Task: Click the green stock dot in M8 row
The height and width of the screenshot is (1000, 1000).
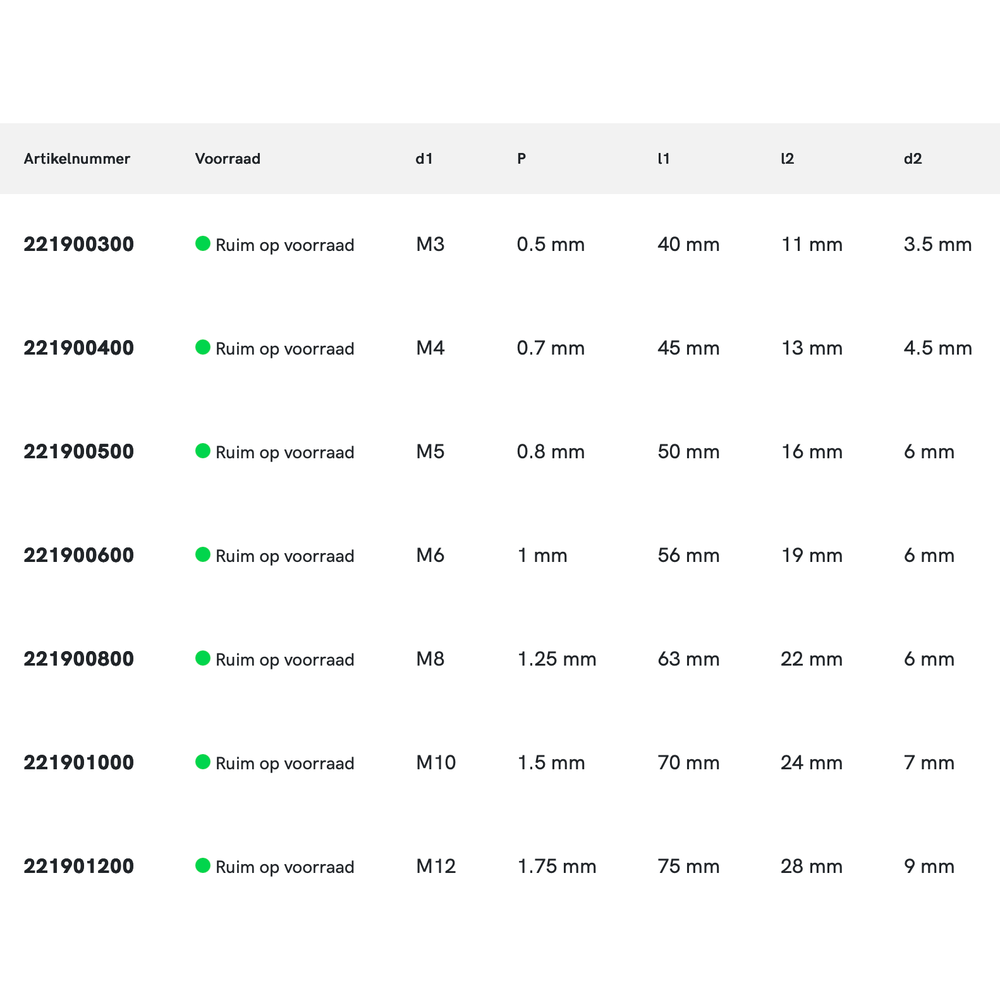Action: pyautogui.click(x=202, y=658)
